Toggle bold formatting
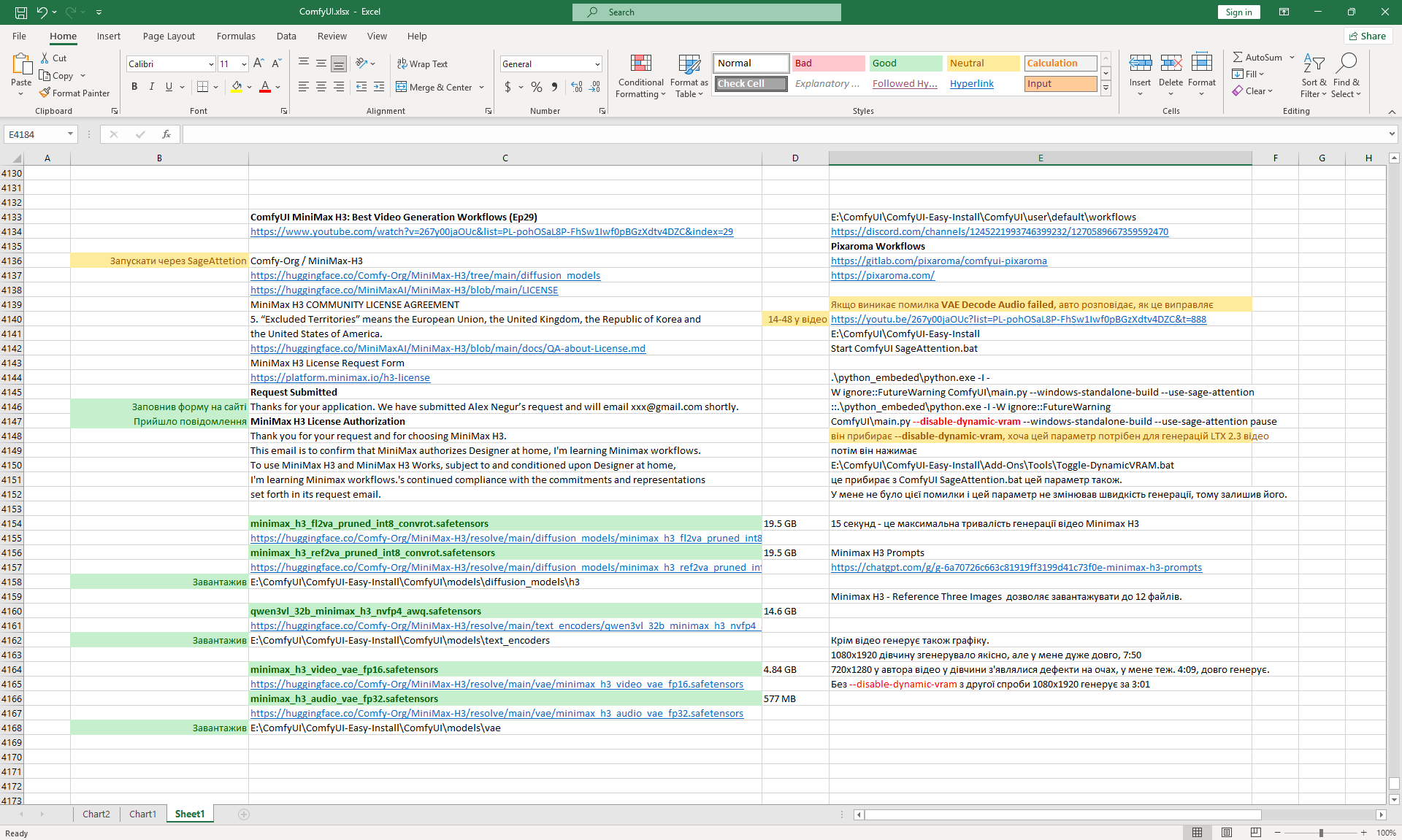 [x=134, y=87]
